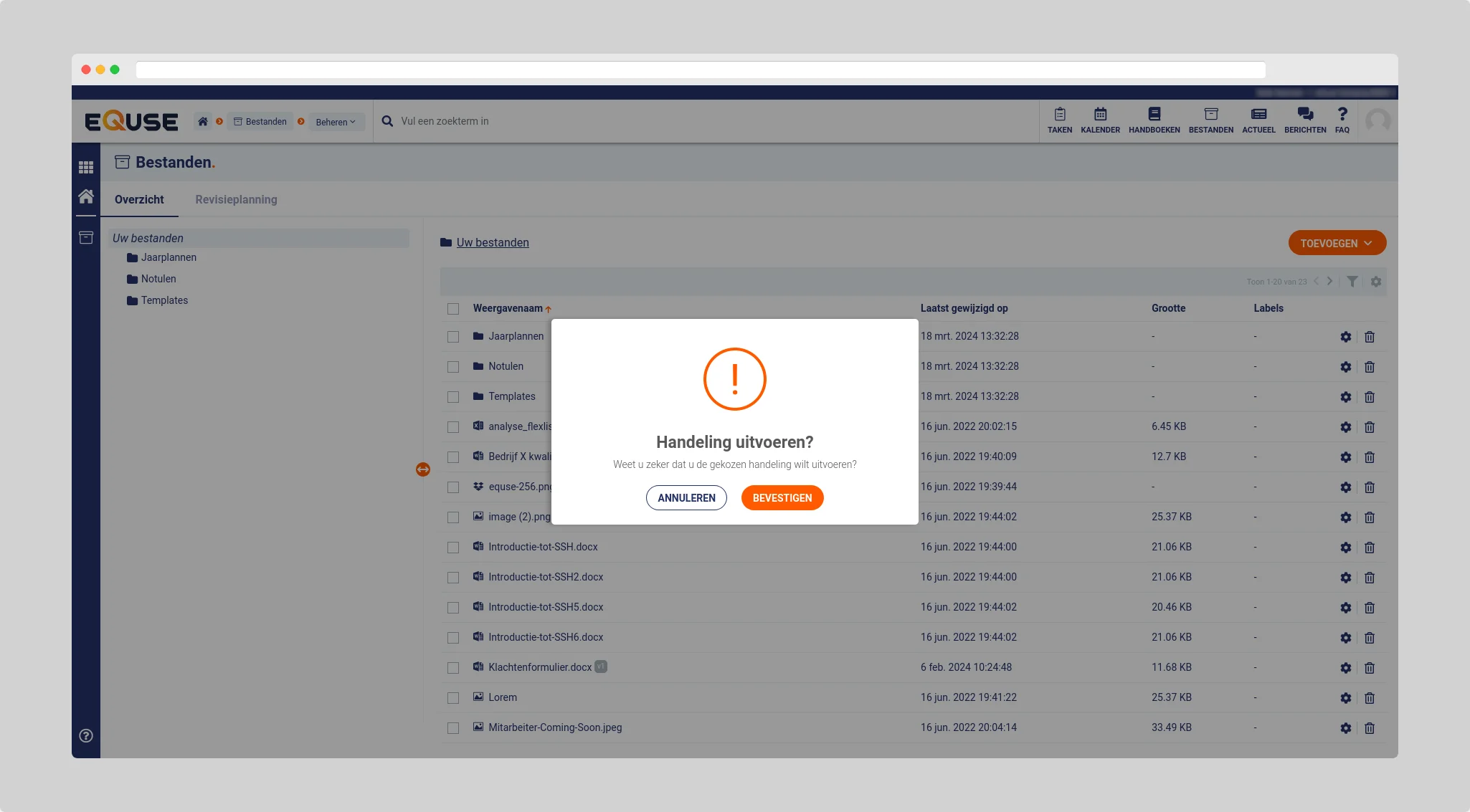Screen dimensions: 1470x812
Task: Click the panel resize handle
Action: (x=423, y=469)
